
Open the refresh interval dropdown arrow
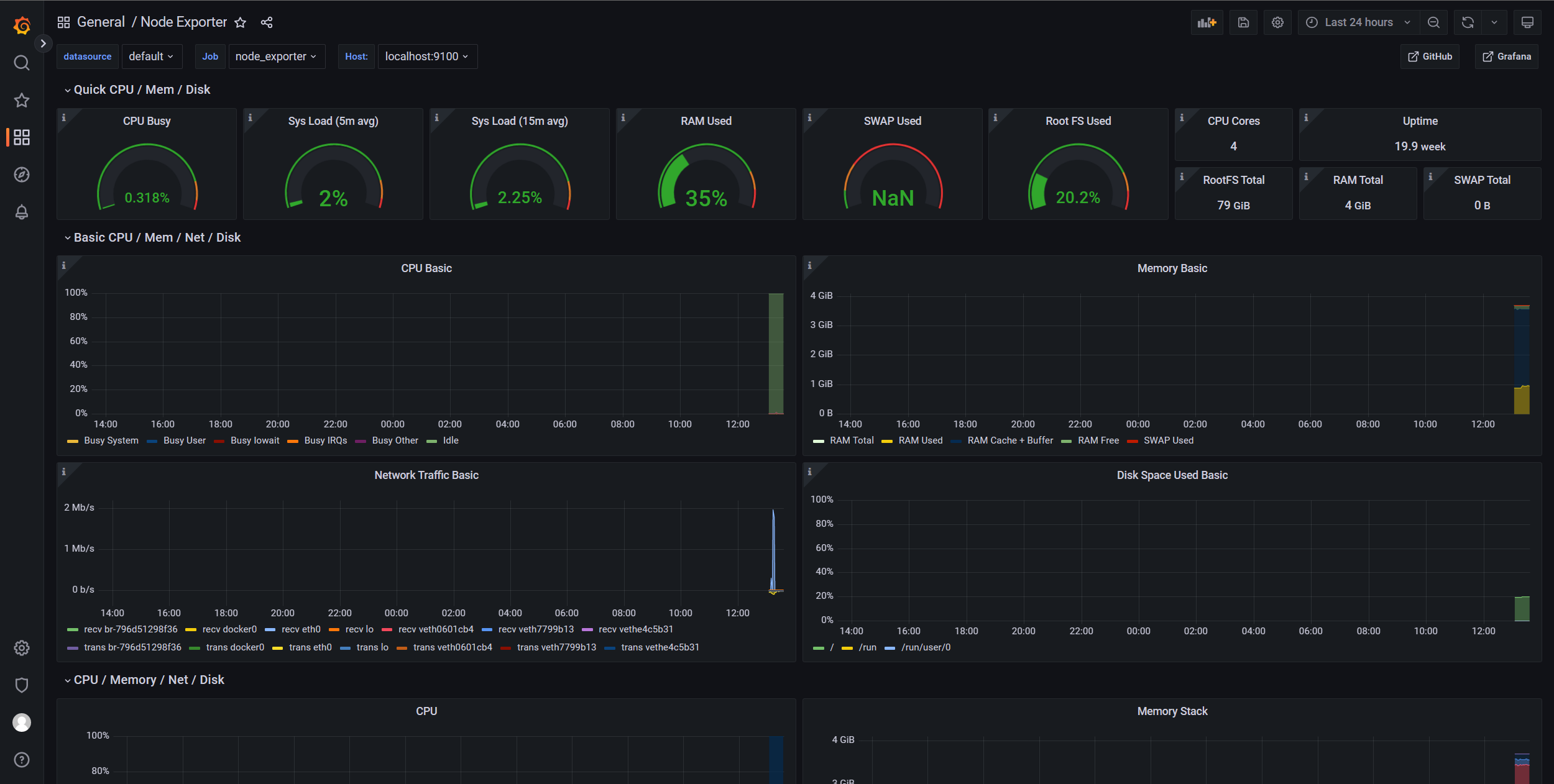1494,22
